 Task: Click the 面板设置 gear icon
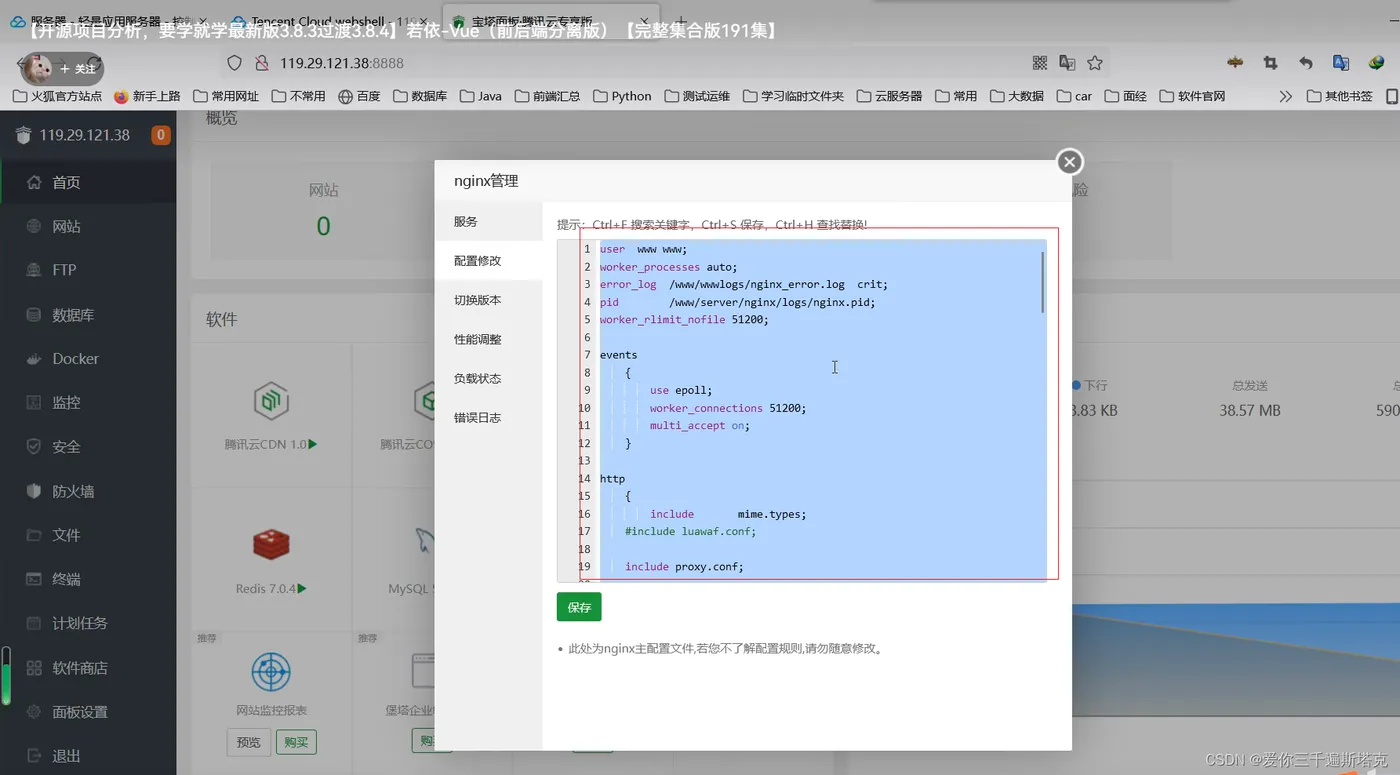[34, 712]
